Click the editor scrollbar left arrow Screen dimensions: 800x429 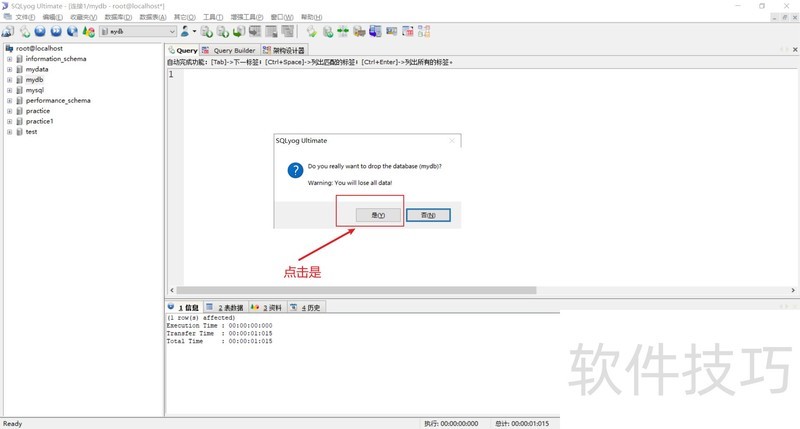(172, 290)
